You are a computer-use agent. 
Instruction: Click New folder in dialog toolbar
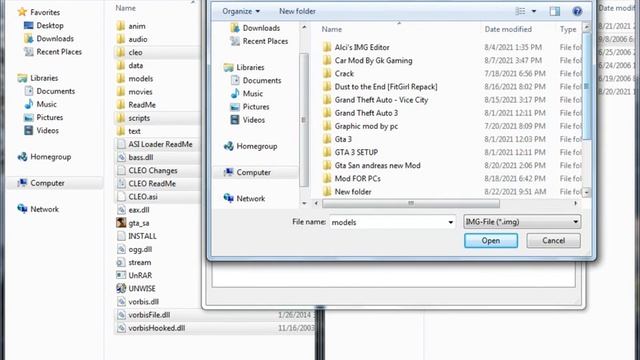pyautogui.click(x=297, y=11)
